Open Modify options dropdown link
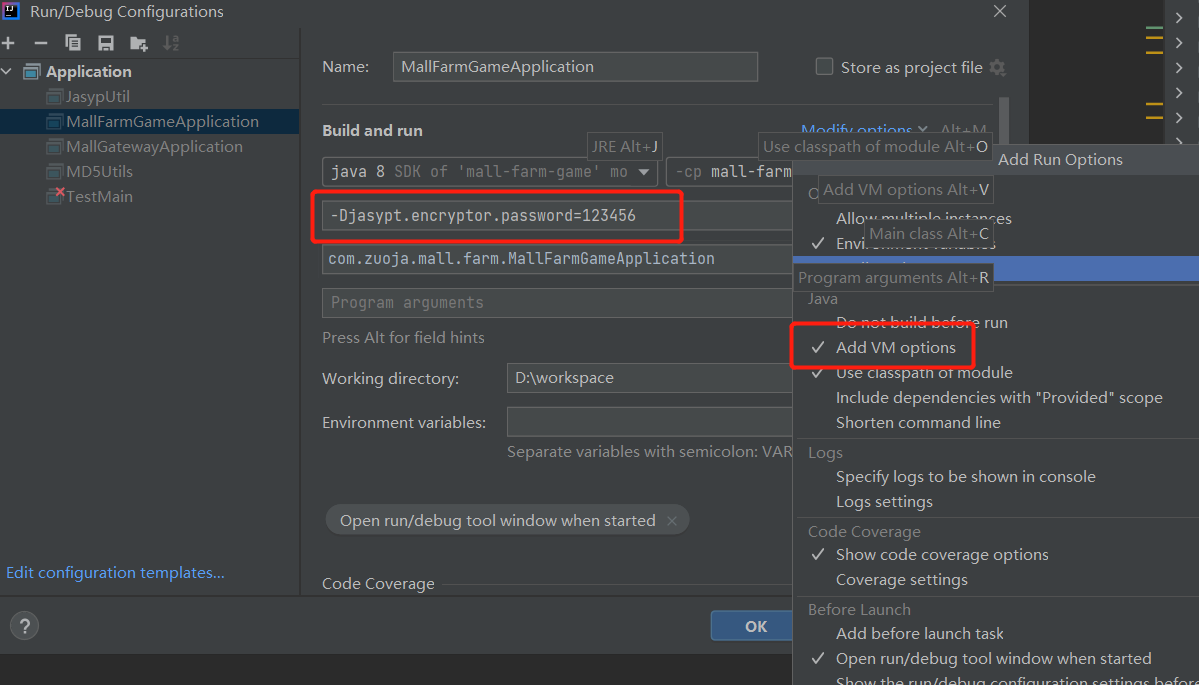Screen dimensions: 1199x685 [864, 131]
